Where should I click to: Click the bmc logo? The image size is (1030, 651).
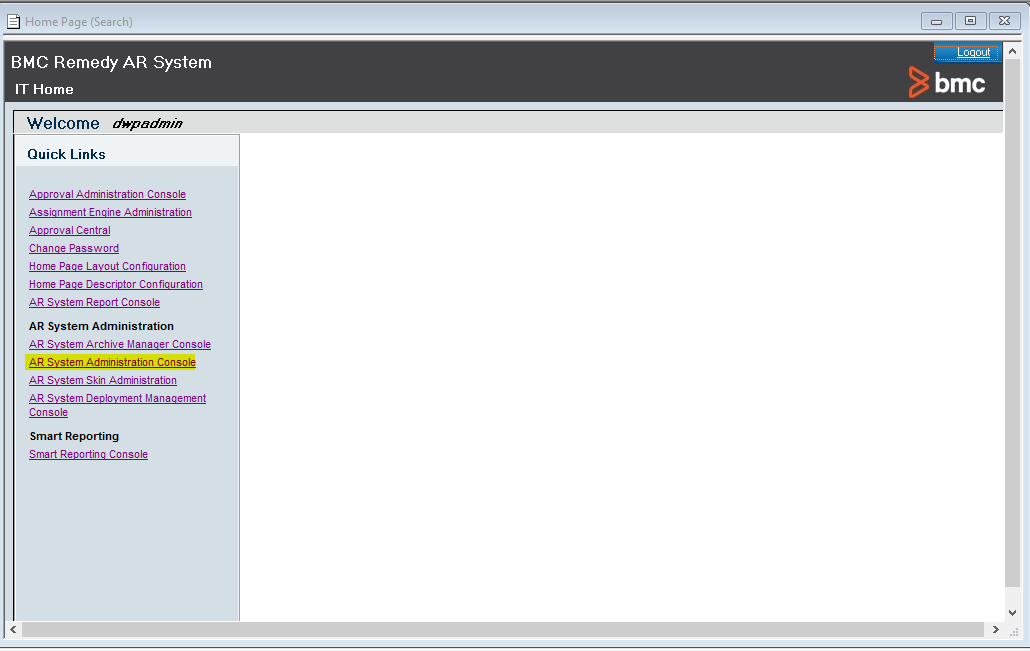(947, 82)
